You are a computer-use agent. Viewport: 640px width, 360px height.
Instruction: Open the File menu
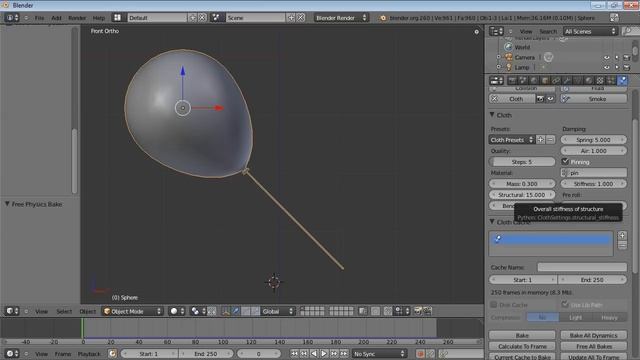[39, 18]
